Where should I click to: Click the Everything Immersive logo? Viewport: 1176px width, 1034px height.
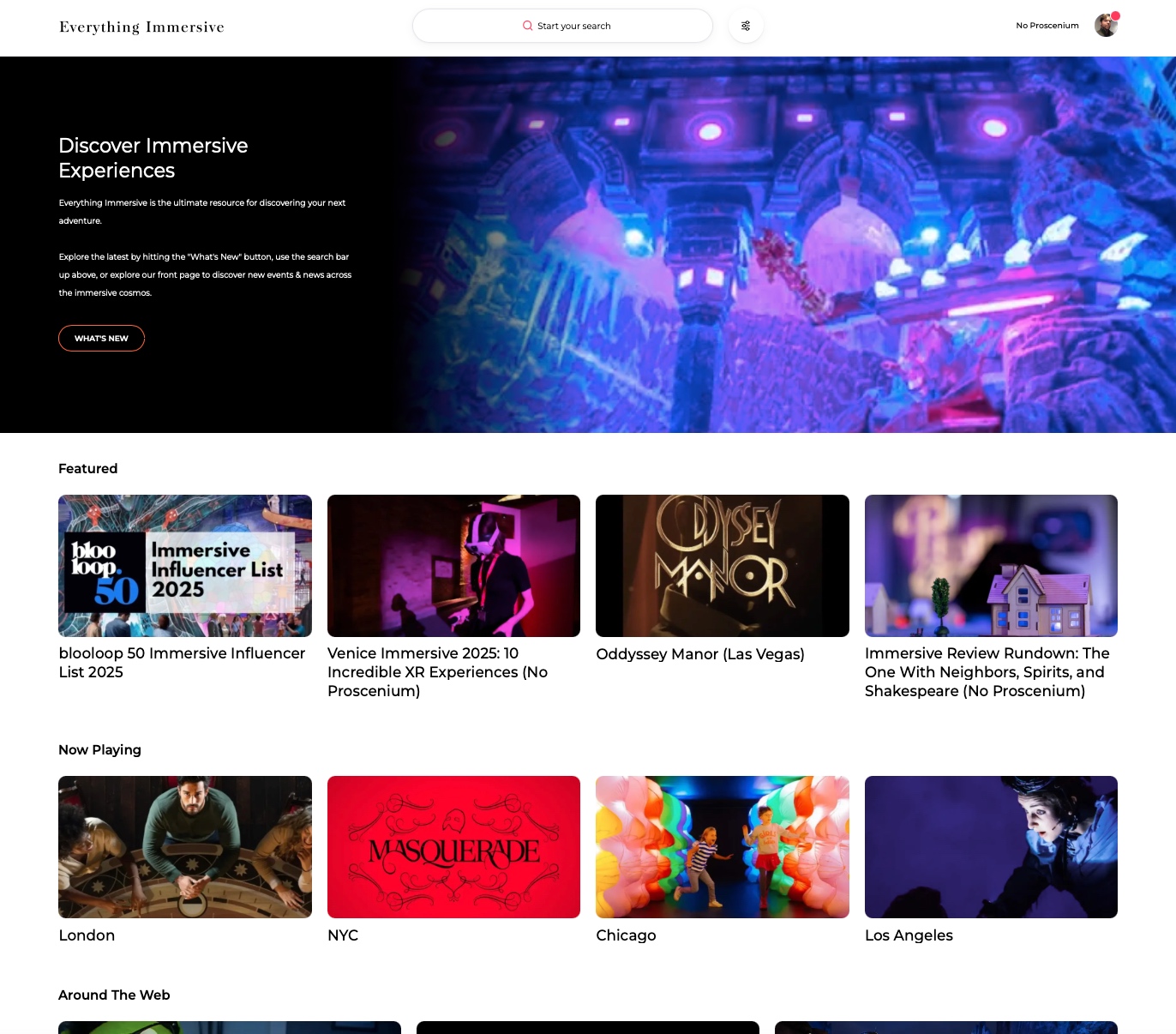141,27
